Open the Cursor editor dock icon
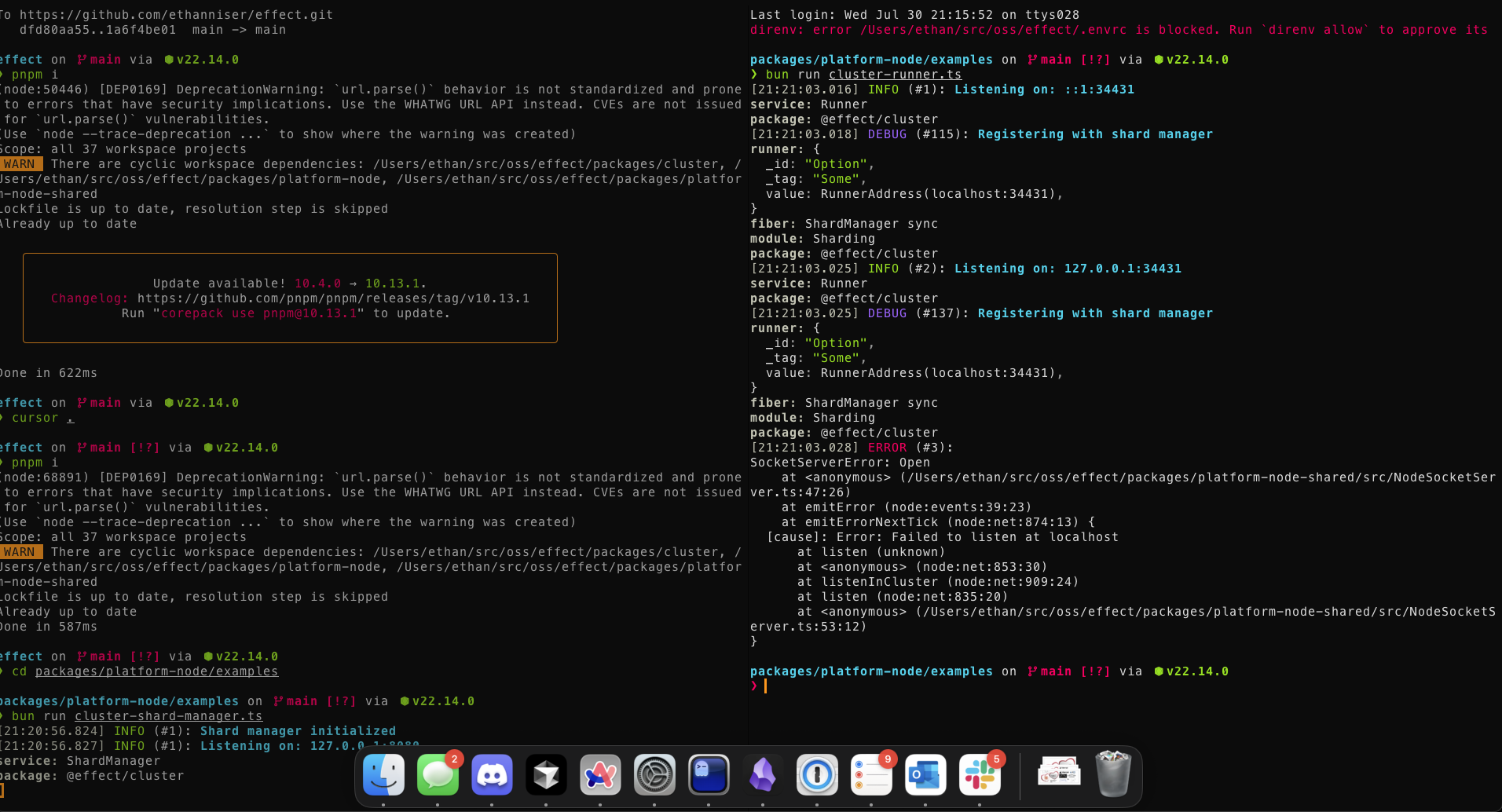Image resolution: width=1502 pixels, height=812 pixels. pyautogui.click(x=546, y=775)
